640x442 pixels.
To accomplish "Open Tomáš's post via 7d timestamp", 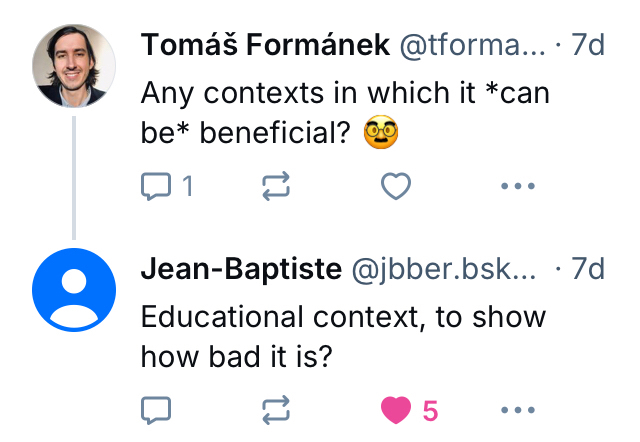I will [x=588, y=44].
